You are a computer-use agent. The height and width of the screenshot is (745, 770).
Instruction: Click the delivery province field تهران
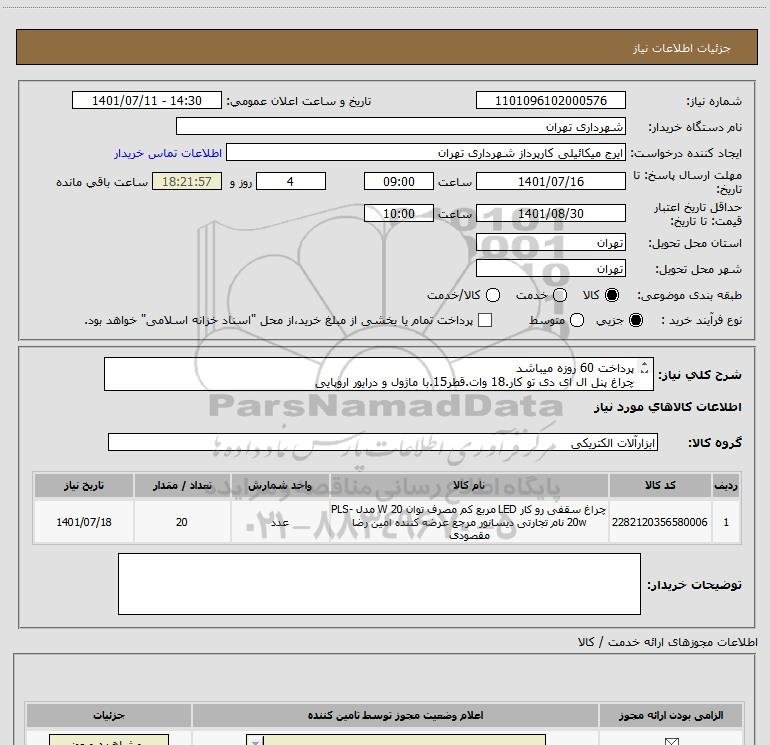click(550, 242)
